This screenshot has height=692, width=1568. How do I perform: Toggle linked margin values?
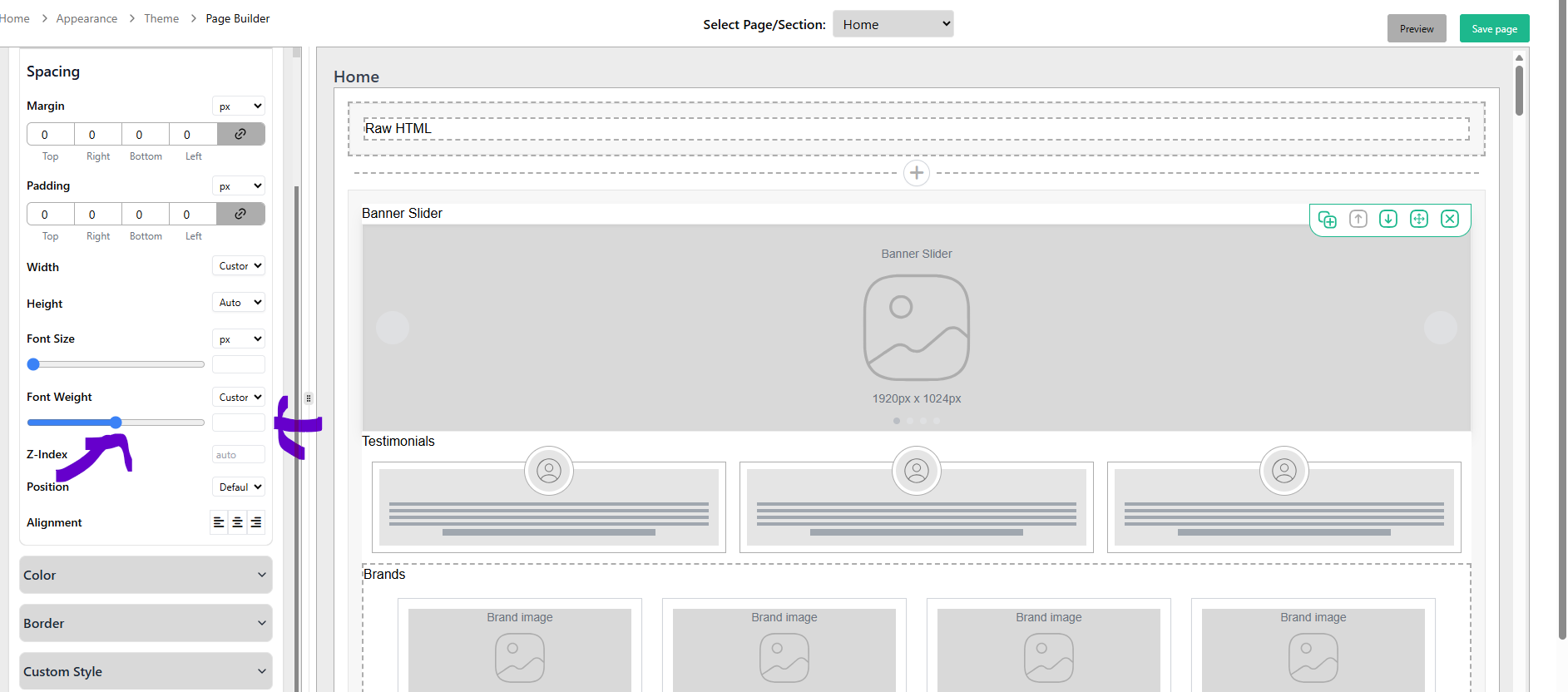click(x=241, y=134)
